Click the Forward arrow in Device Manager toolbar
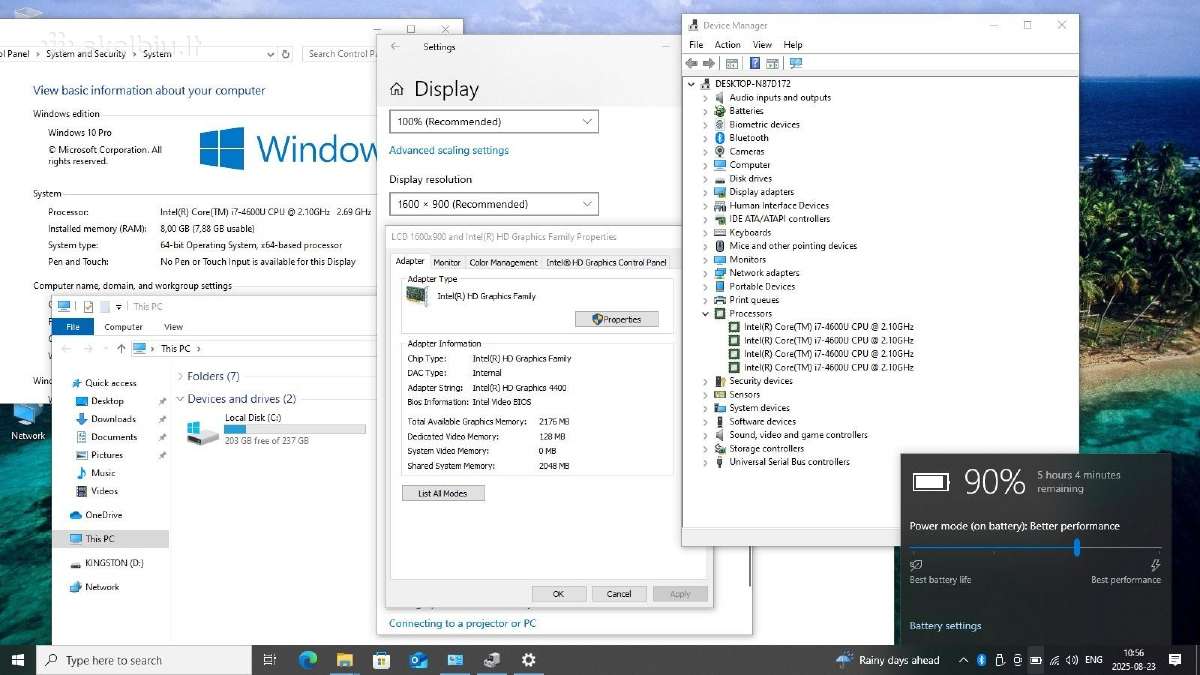Image resolution: width=1200 pixels, height=675 pixels. (709, 63)
